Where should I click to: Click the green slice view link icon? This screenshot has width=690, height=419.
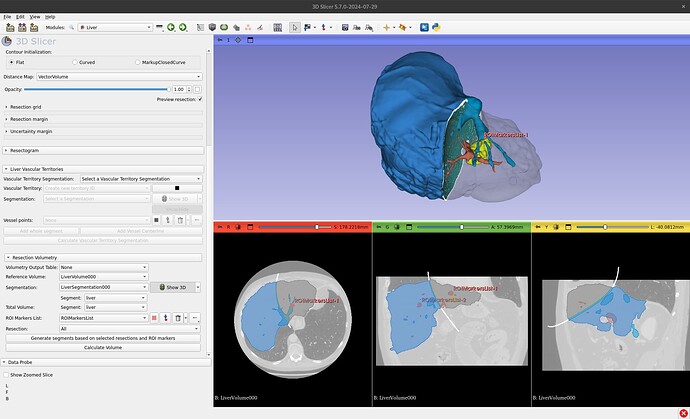coord(396,227)
